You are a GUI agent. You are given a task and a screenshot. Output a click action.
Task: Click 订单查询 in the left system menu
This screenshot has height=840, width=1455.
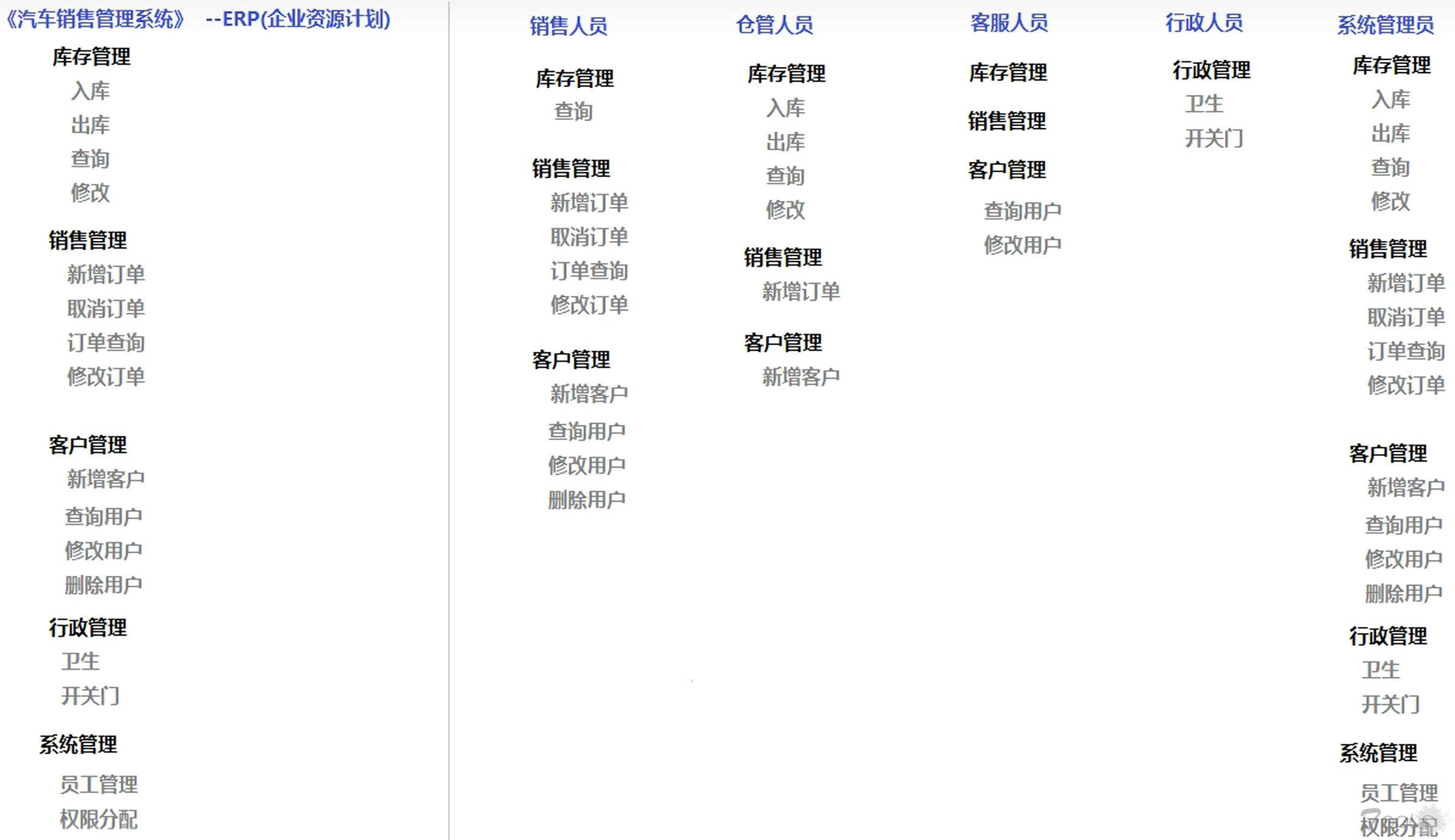[x=106, y=343]
